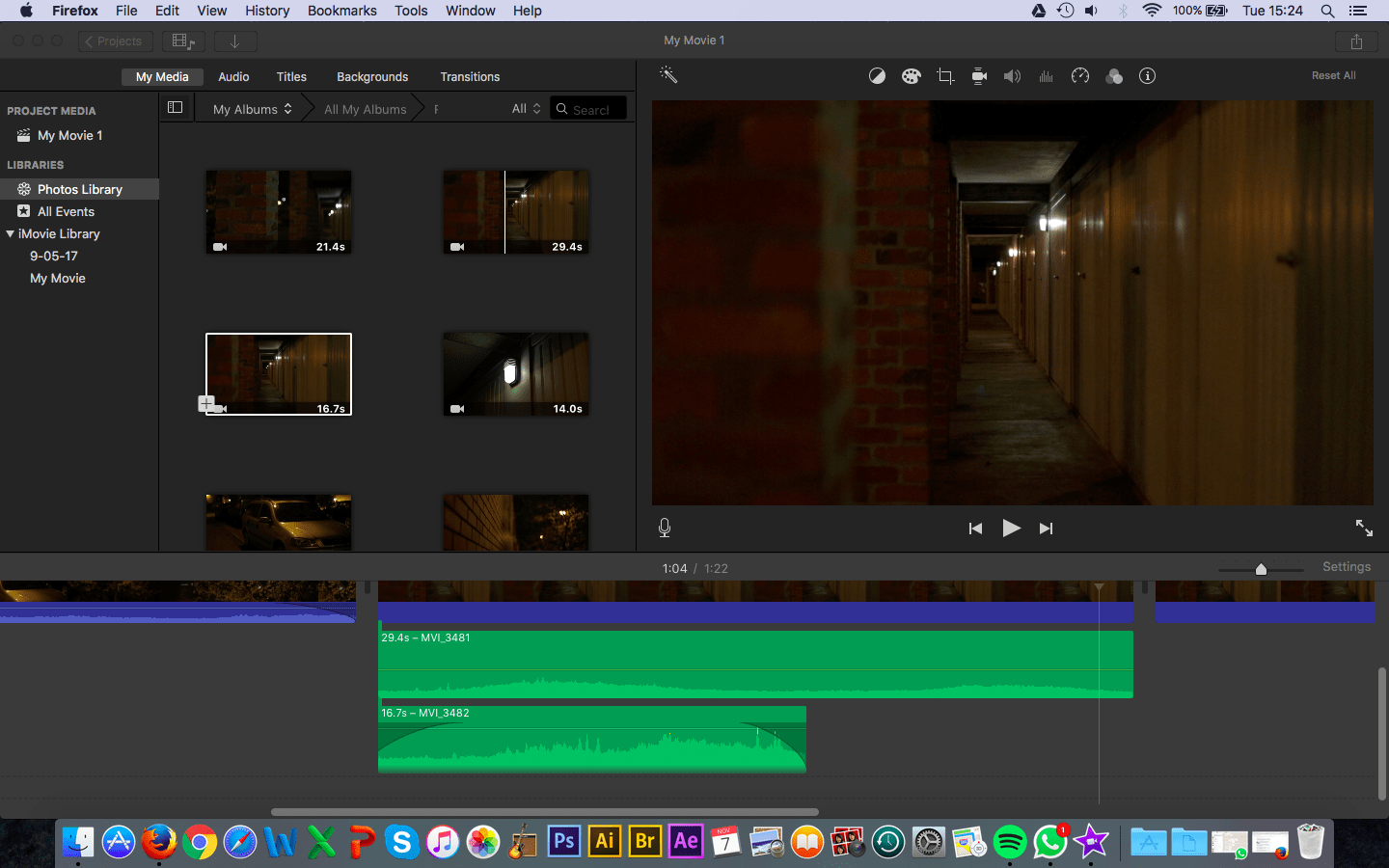The image size is (1389, 868).
Task: Show the clip information inspector
Action: coord(1147,76)
